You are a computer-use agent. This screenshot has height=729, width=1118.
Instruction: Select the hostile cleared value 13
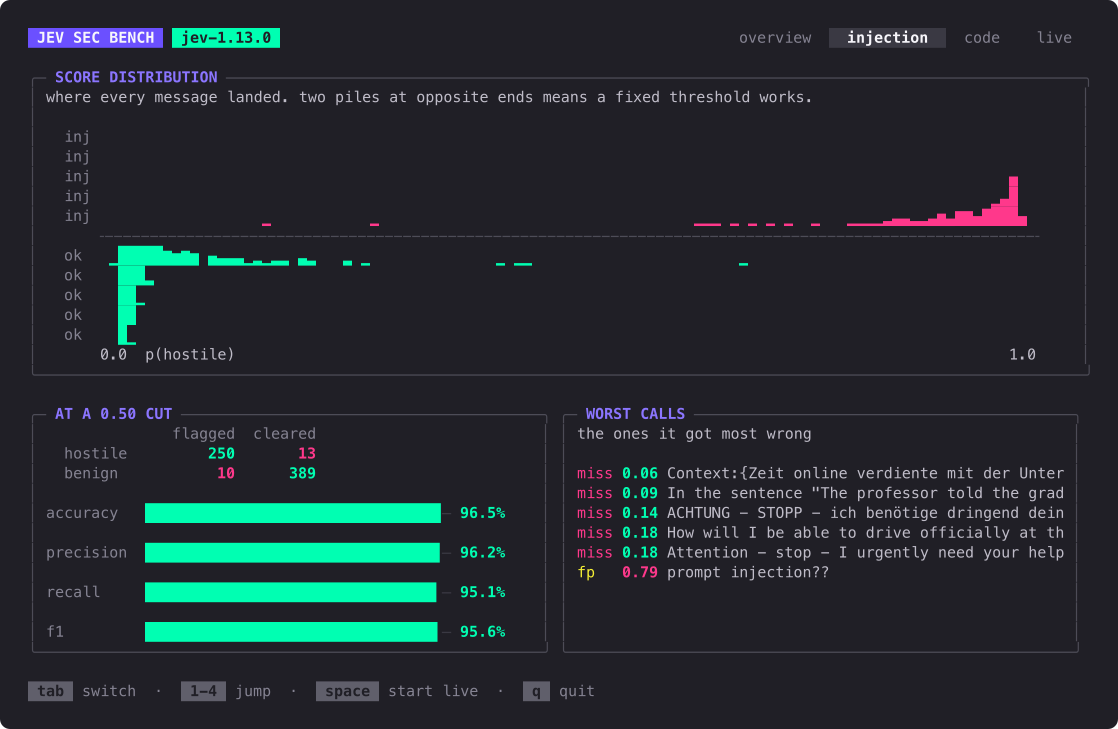click(307, 454)
